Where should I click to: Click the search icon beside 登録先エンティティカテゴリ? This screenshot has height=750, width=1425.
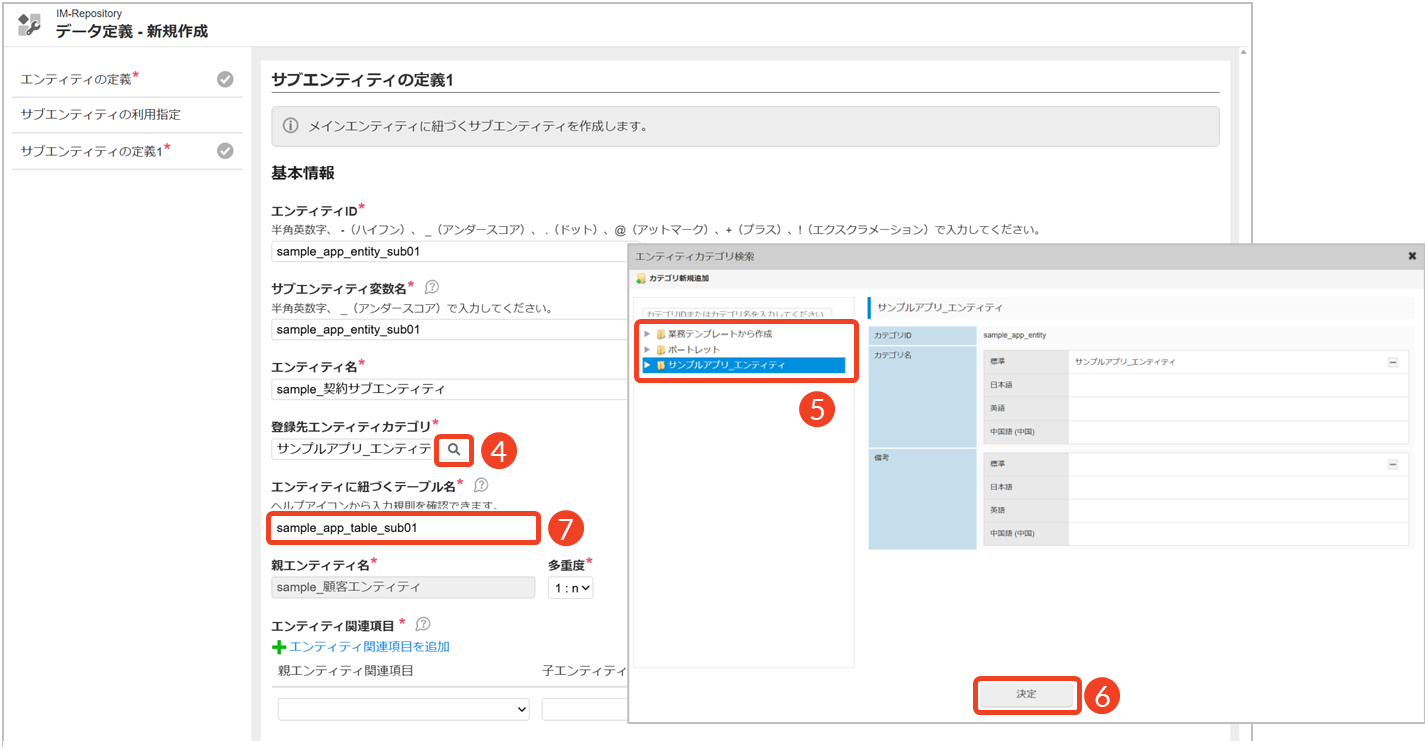point(454,450)
